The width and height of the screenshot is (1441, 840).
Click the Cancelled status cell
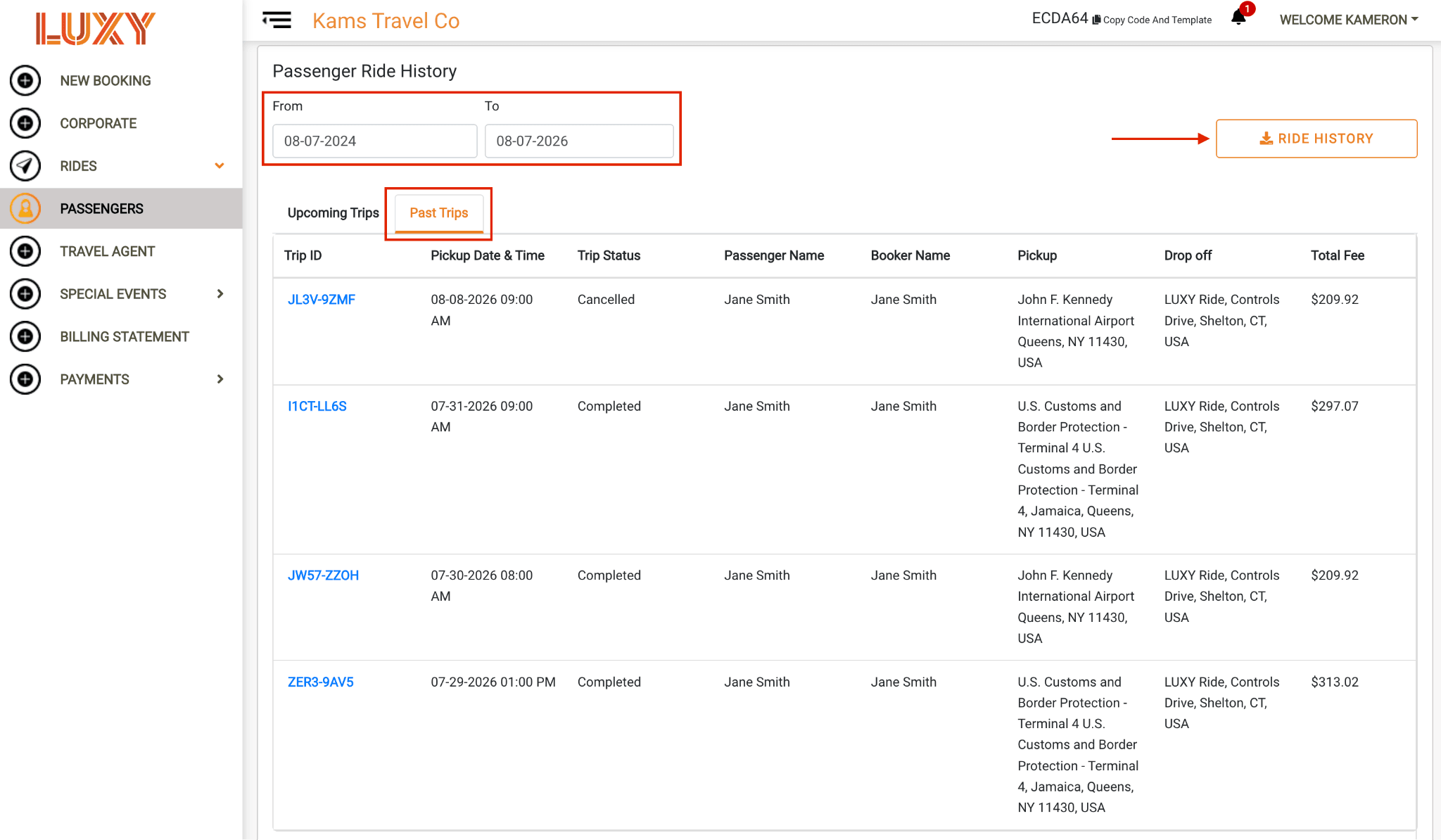[x=606, y=299]
